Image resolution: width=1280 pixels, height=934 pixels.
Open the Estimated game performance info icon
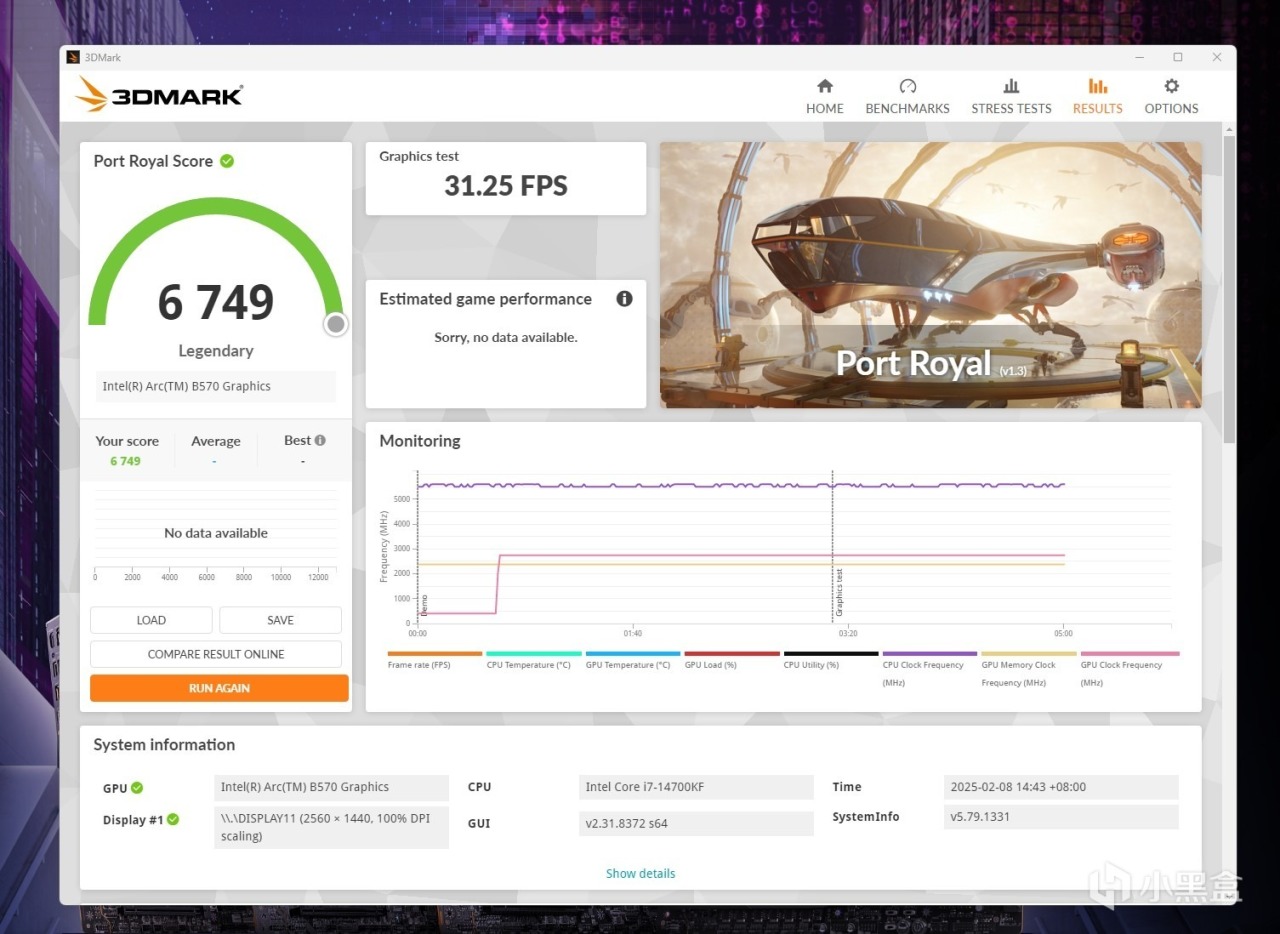[625, 299]
